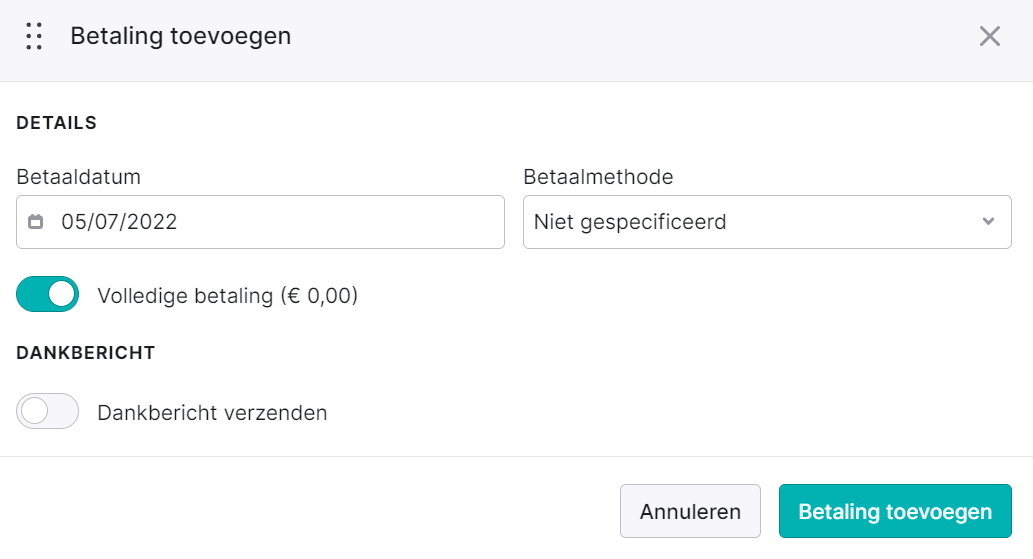Click the DANKBERICHT section heading
The image size is (1033, 559).
(86, 353)
